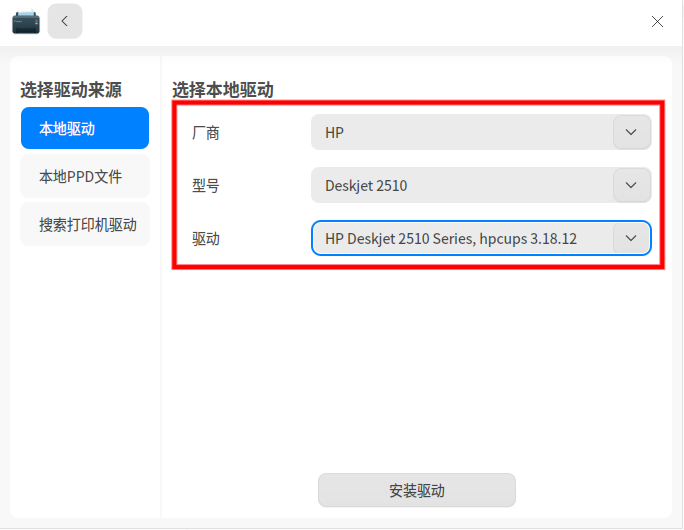Viewport: 684px width, 530px height.
Task: Click the 型号 label
Action: (x=205, y=186)
